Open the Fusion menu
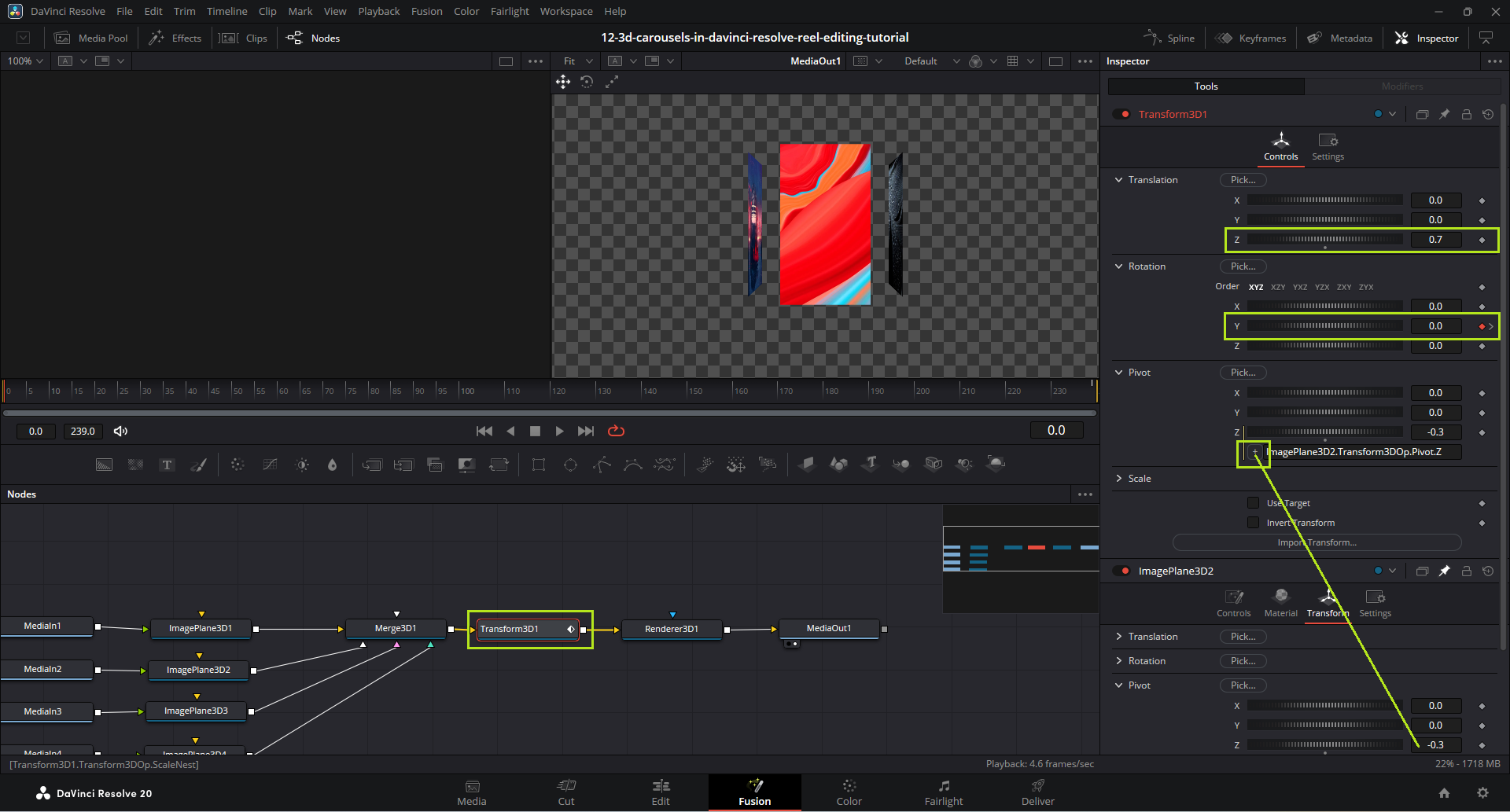Image resolution: width=1510 pixels, height=812 pixels. coord(426,11)
